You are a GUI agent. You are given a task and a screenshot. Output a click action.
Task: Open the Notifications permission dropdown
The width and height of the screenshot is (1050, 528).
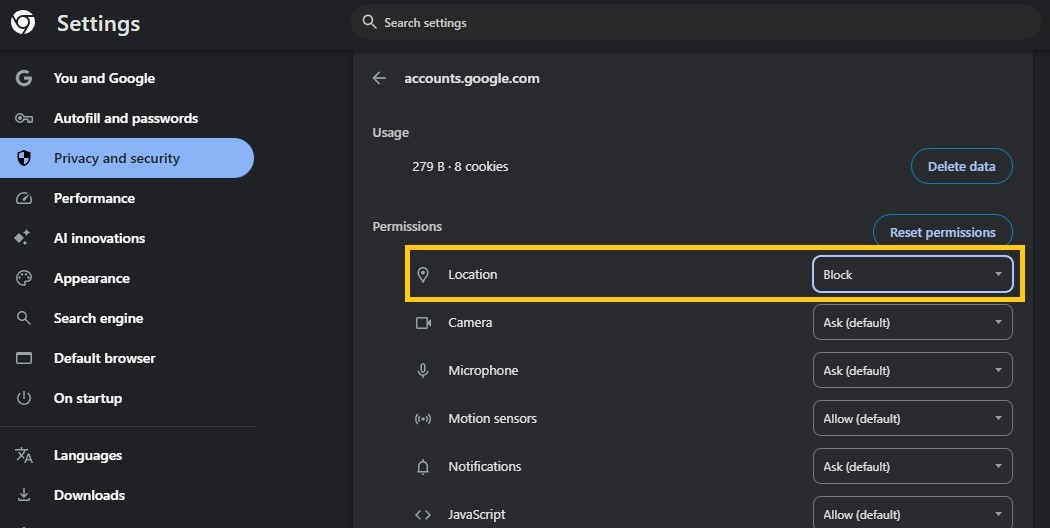(x=913, y=466)
